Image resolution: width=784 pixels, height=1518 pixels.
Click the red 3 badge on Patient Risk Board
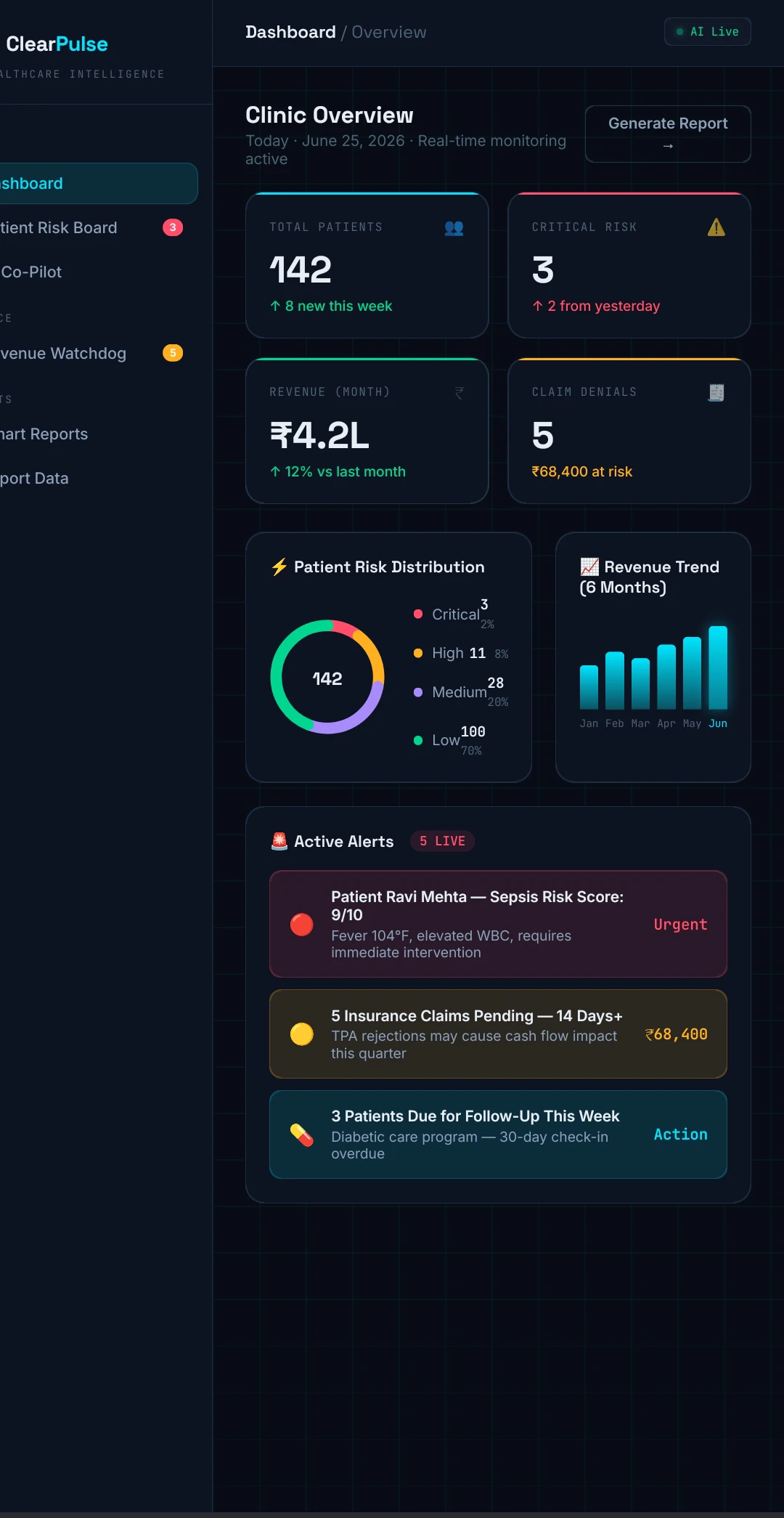point(173,227)
